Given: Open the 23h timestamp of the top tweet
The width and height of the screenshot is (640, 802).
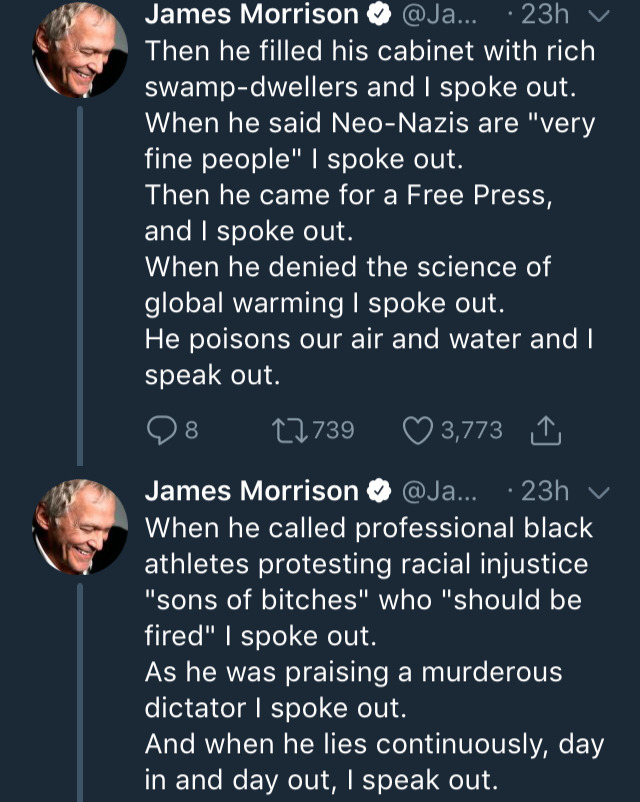Looking at the screenshot, I should click(547, 15).
